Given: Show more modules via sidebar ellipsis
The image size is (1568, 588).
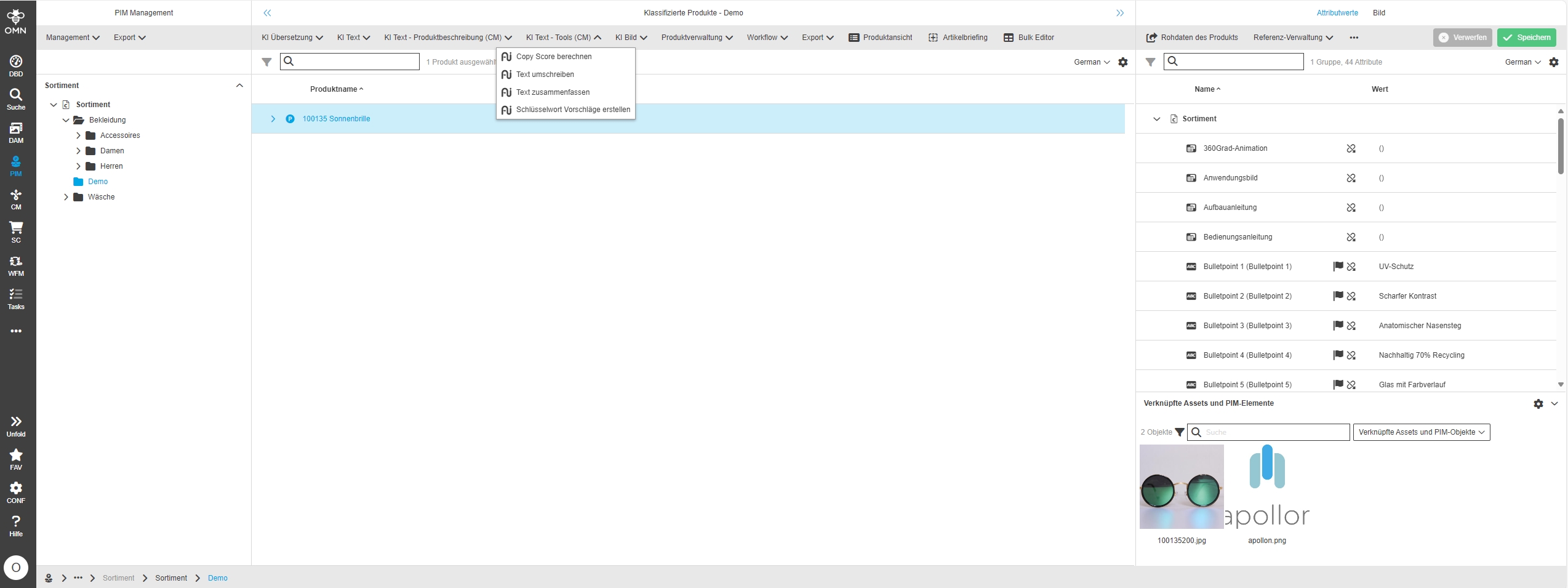Looking at the screenshot, I should [16, 331].
